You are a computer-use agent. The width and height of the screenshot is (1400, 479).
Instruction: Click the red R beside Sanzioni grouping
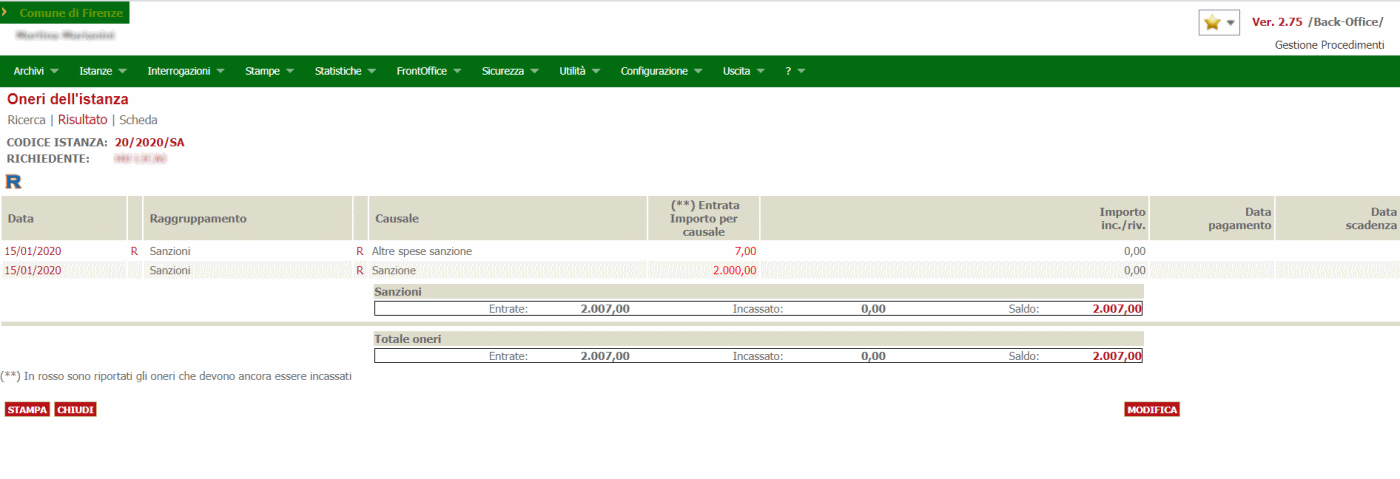[134, 251]
